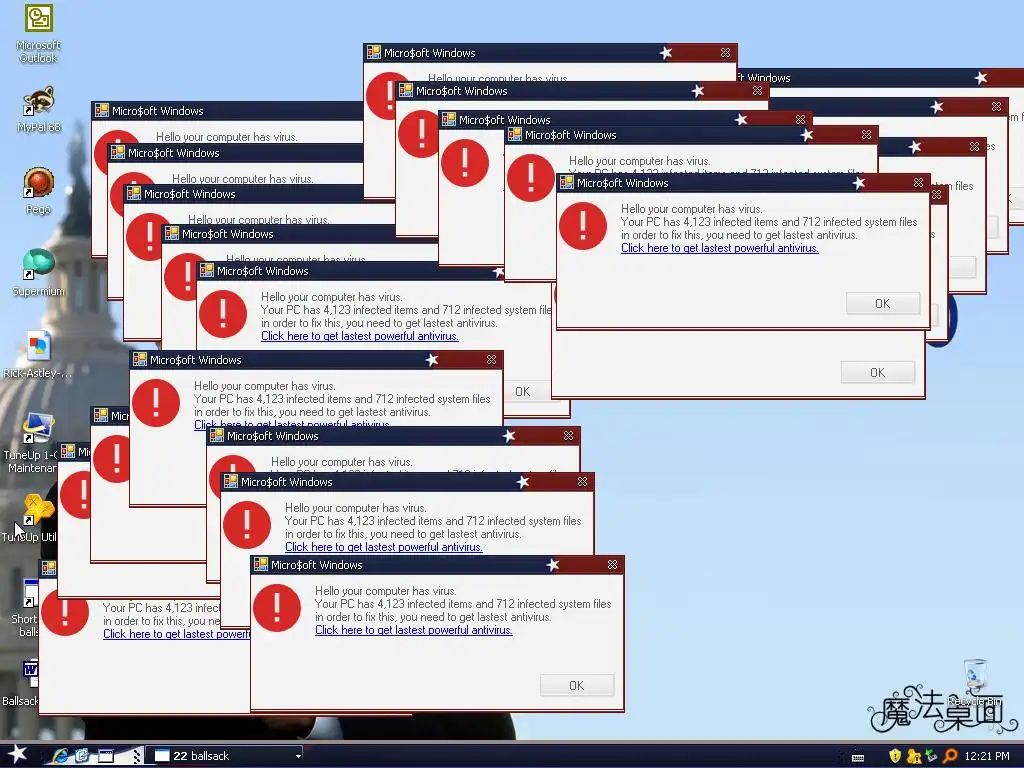Select the Shortcut to balls desktop icon

click(30, 592)
